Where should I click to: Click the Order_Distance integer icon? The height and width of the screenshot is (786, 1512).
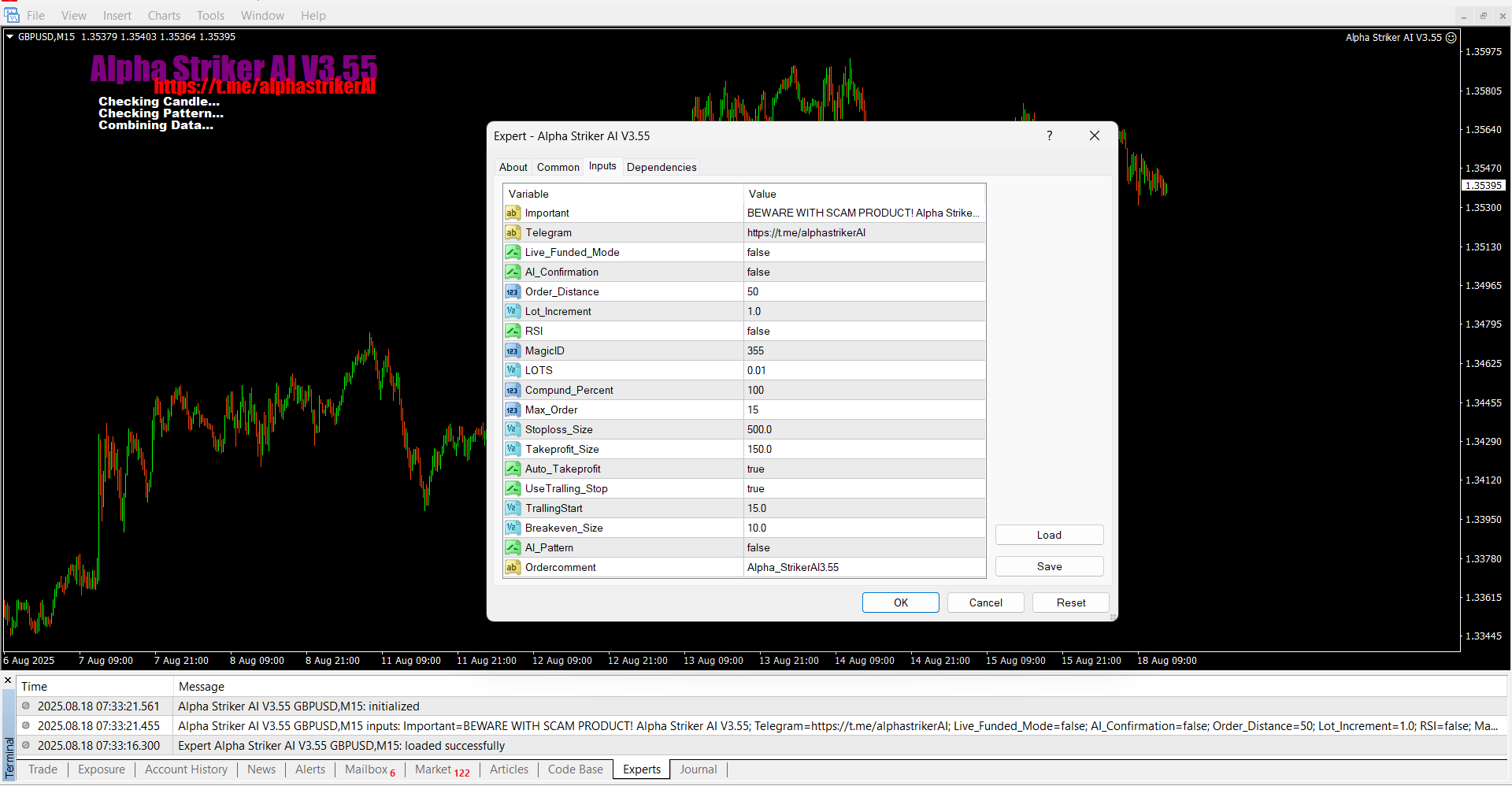point(513,291)
